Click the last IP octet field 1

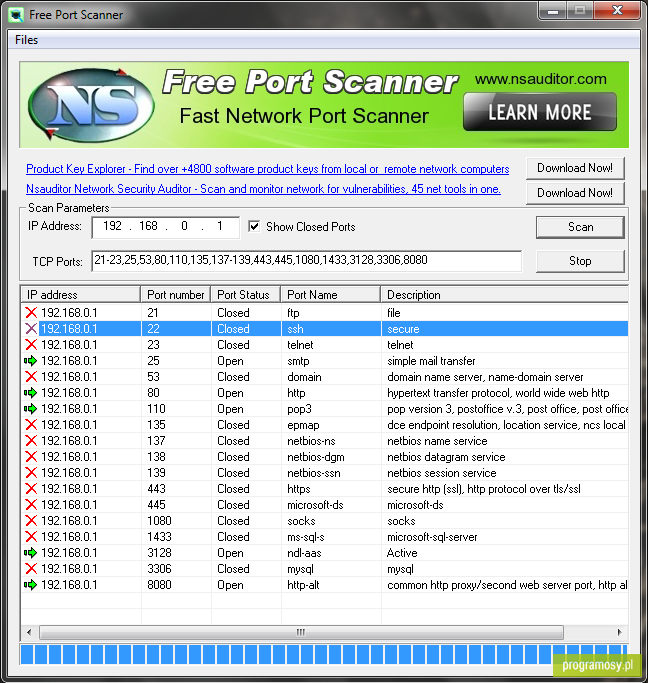220,226
